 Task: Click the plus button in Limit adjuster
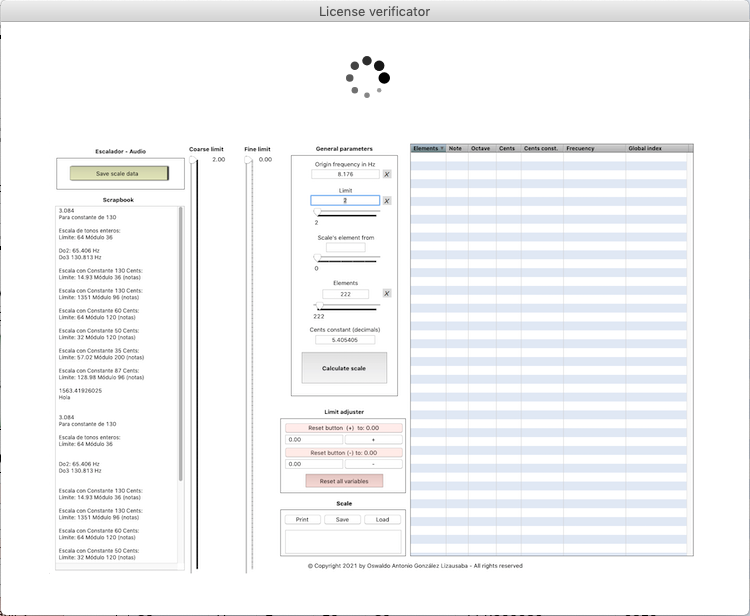[373, 439]
